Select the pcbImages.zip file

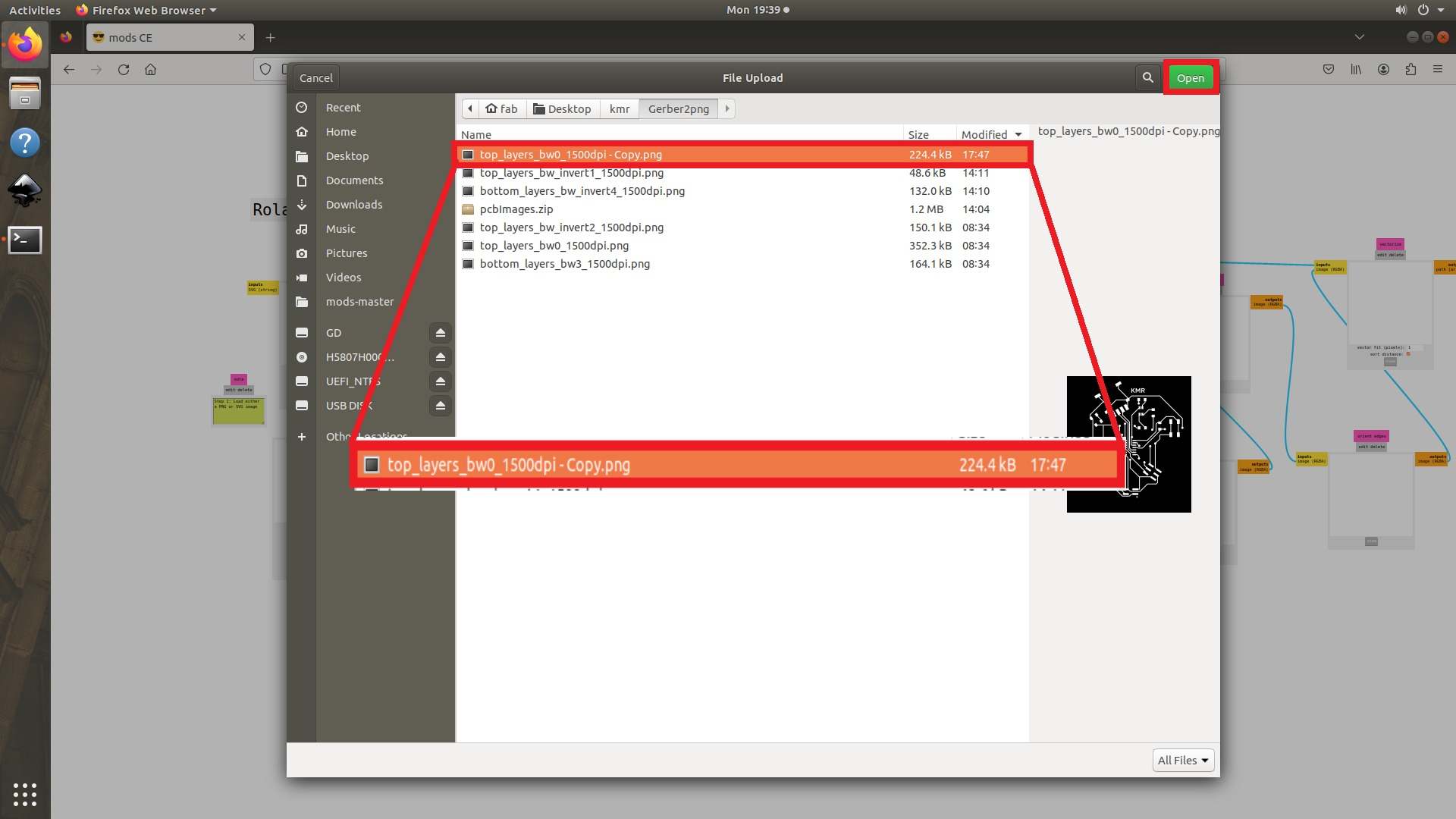516,209
